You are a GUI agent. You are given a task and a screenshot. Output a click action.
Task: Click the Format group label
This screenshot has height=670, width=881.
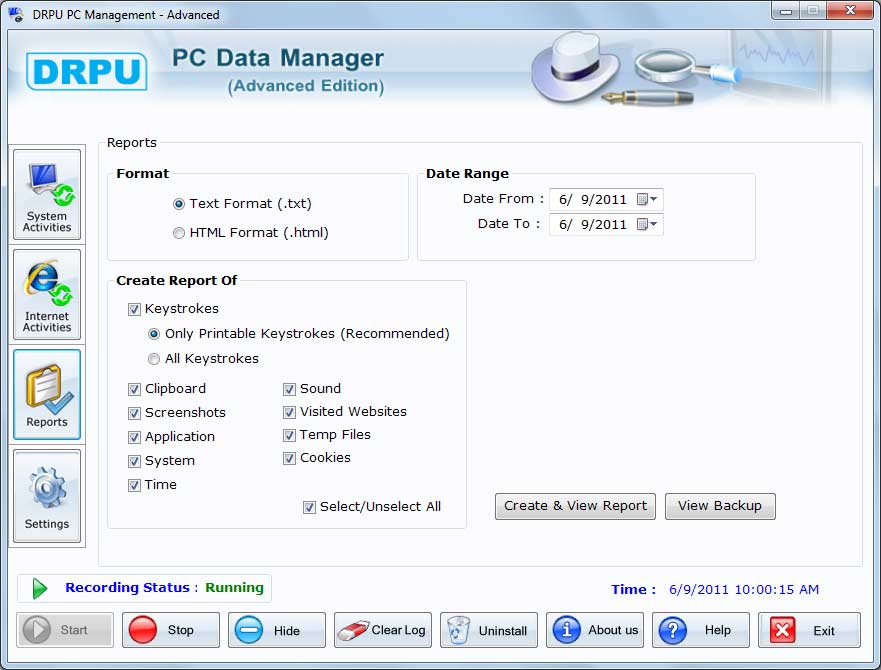click(142, 174)
